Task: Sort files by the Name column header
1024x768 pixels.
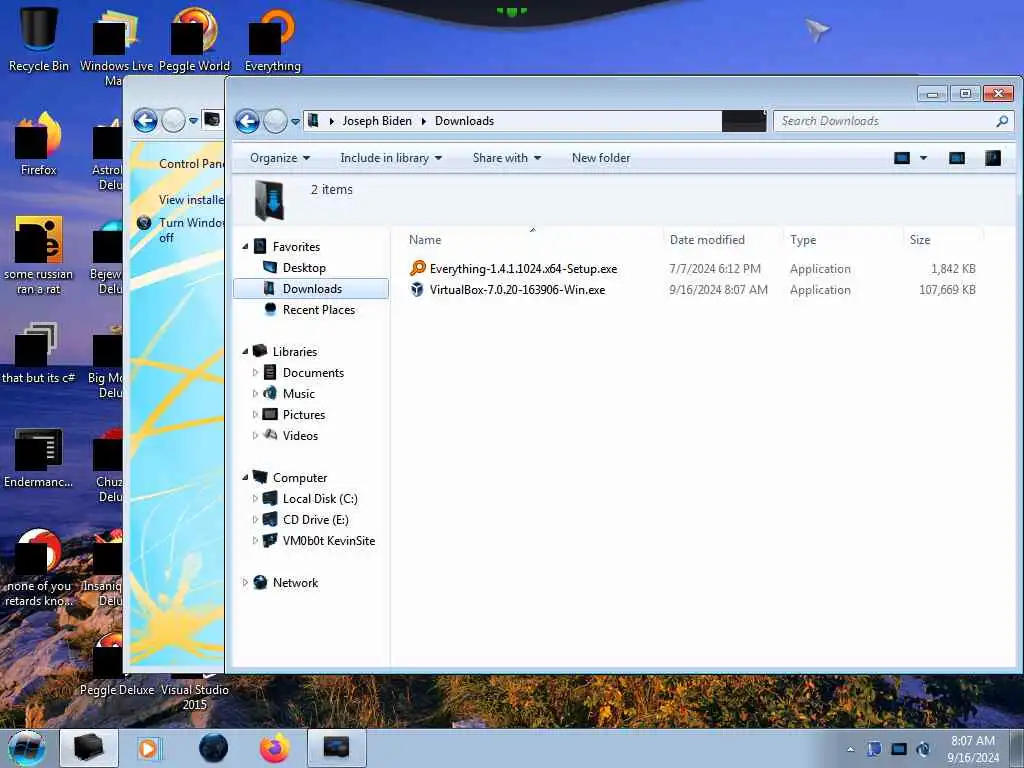Action: (x=532, y=240)
